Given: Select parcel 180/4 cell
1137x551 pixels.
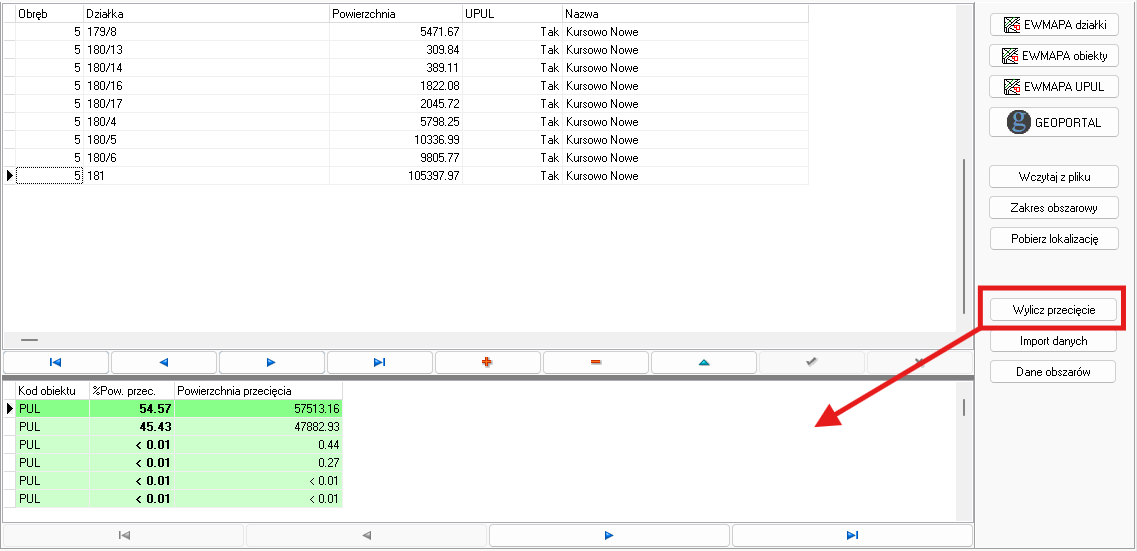Looking at the screenshot, I should pos(207,122).
